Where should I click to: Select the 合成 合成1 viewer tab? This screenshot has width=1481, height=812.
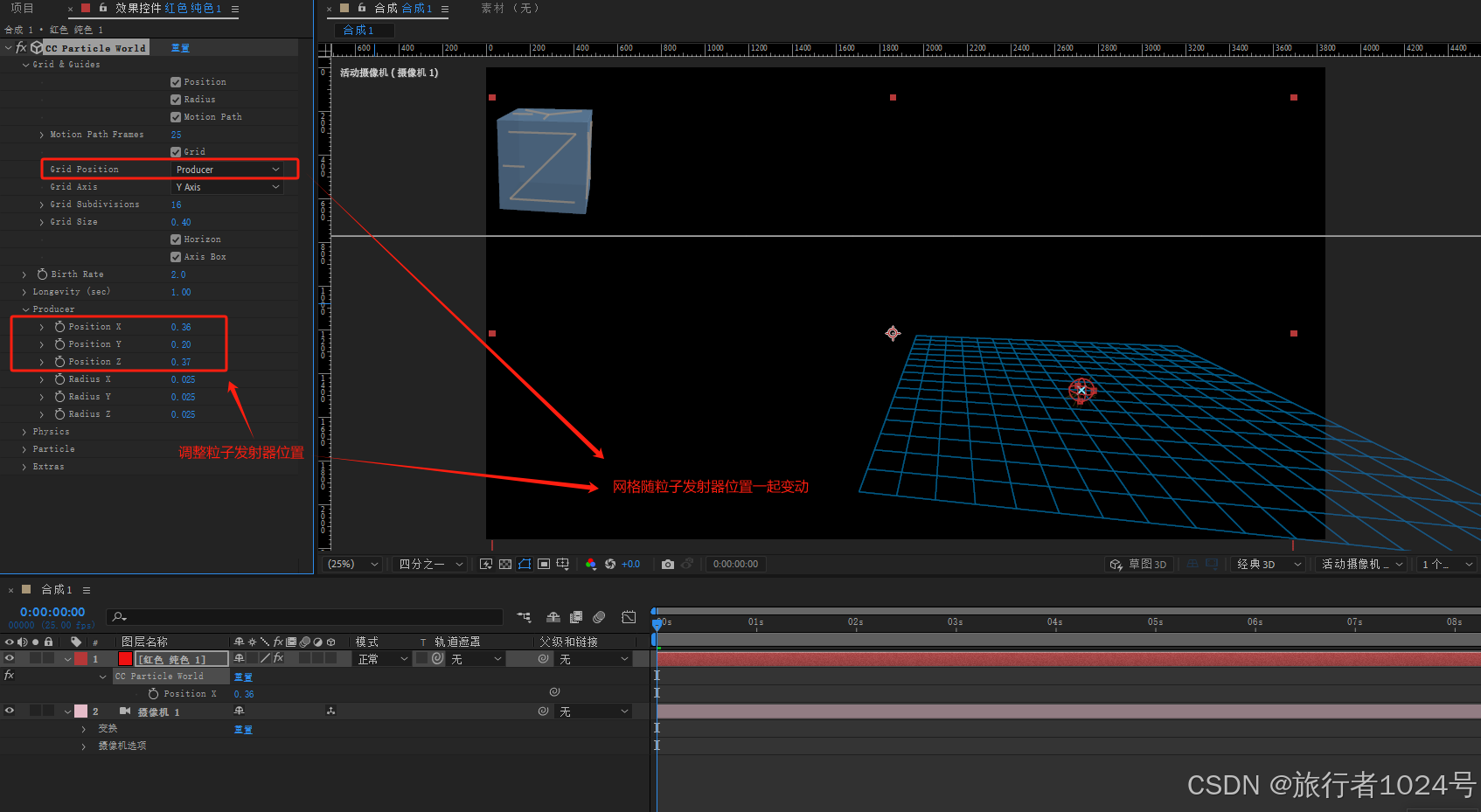403,8
